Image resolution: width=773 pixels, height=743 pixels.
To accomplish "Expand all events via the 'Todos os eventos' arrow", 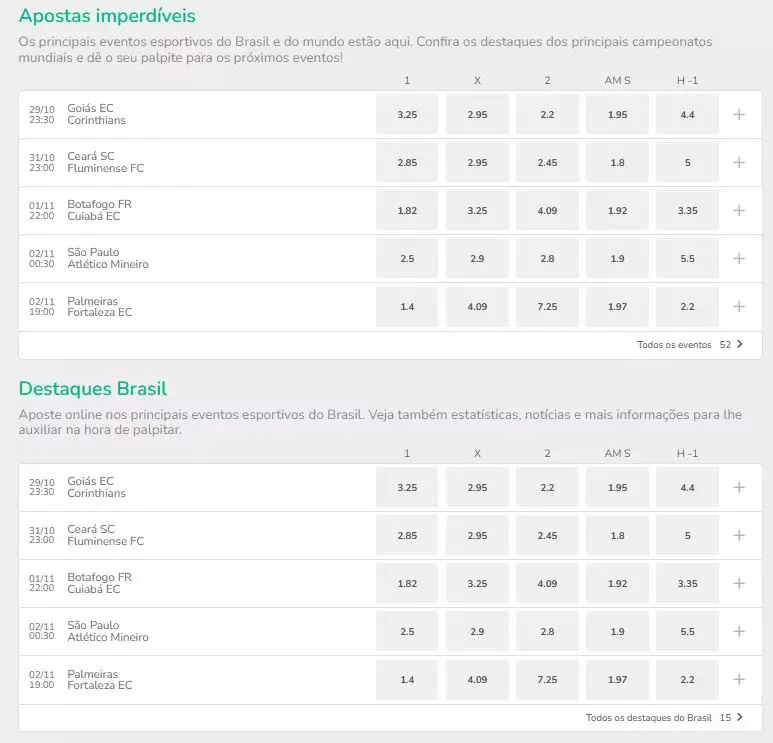I will click(x=740, y=345).
